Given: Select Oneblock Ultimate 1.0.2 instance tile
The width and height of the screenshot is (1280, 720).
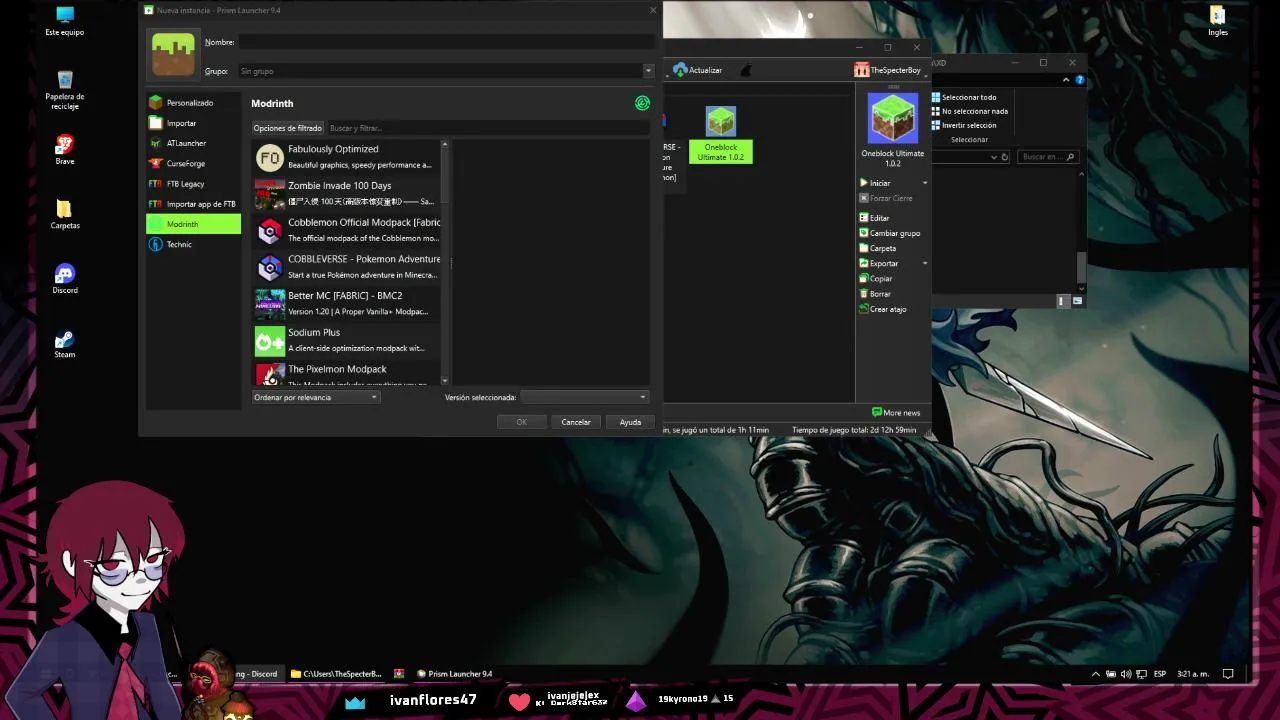Looking at the screenshot, I should (x=721, y=135).
